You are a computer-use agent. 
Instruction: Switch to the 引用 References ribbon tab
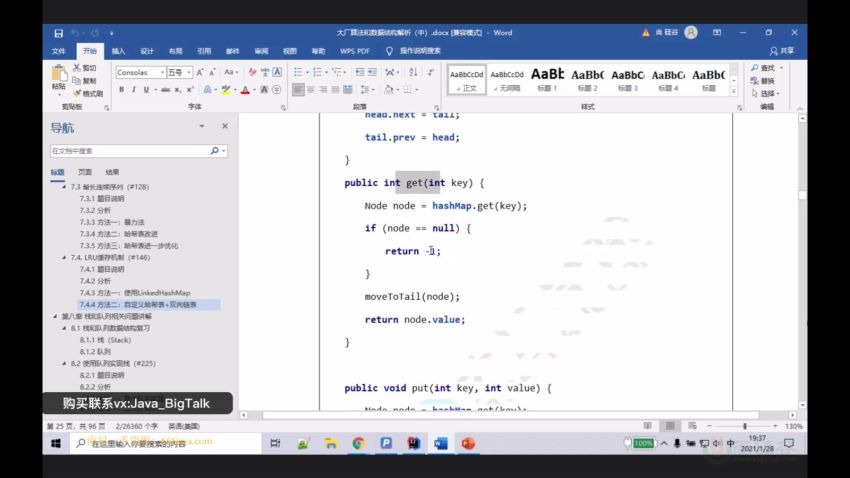pyautogui.click(x=204, y=51)
